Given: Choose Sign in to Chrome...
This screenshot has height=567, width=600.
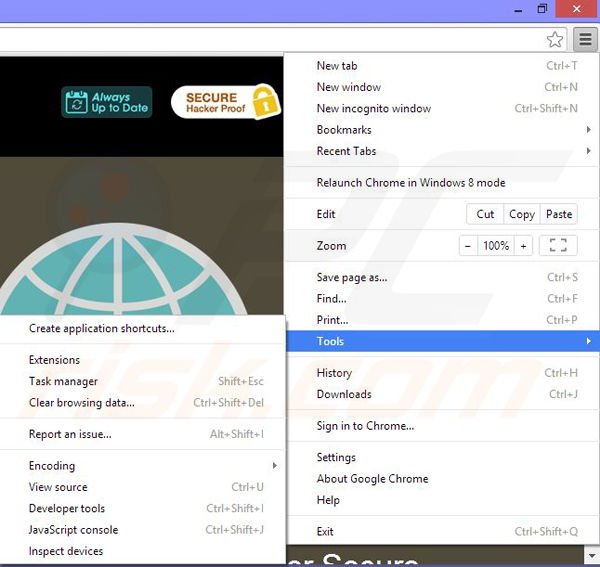Looking at the screenshot, I should click(x=443, y=426).
